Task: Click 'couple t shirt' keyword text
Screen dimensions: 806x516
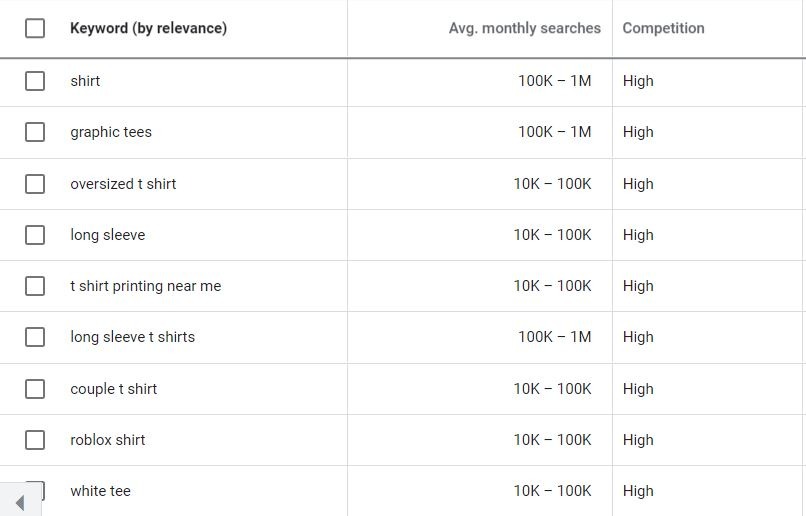Action: click(113, 389)
